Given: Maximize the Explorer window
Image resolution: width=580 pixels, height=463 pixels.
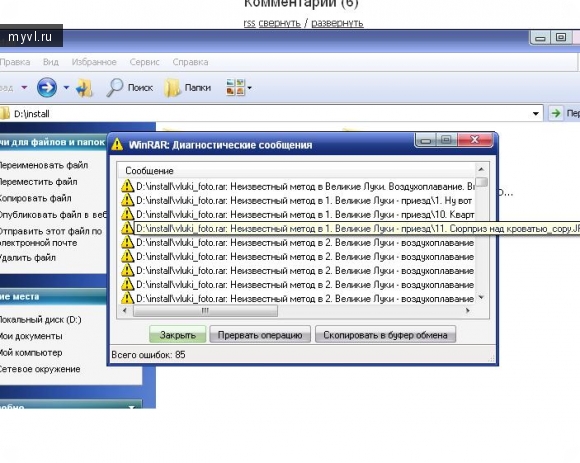Looking at the screenshot, I should point(561,37).
